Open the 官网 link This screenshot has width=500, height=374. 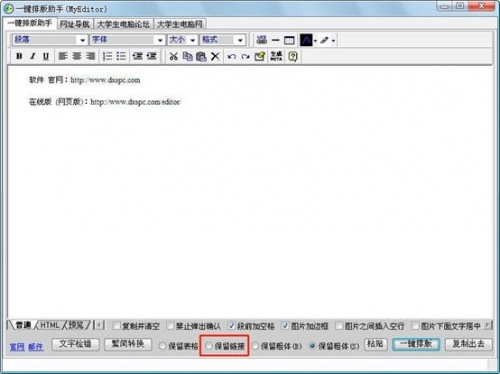[17, 347]
